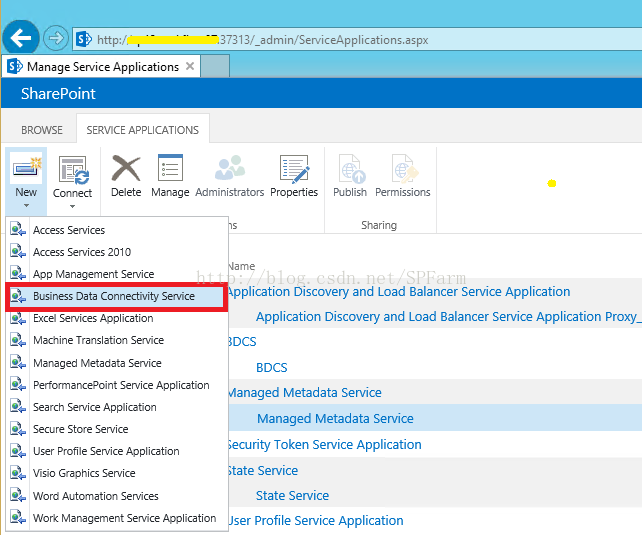Close the Manage Service Applications tab
Image resolution: width=642 pixels, height=535 pixels.
(190, 66)
